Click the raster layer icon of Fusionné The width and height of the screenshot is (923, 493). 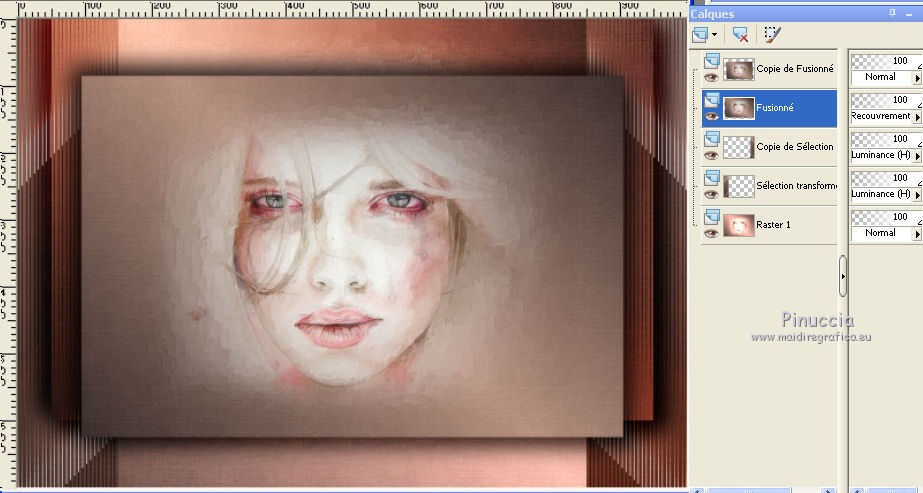(712, 99)
